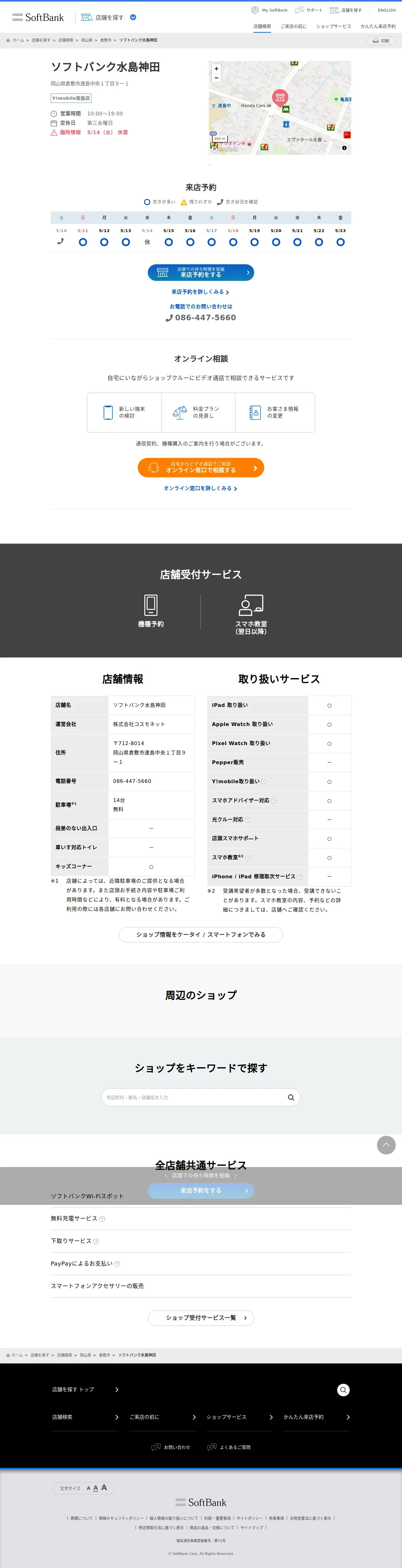Open 来店予約を詳しくみる link

pos(200,292)
